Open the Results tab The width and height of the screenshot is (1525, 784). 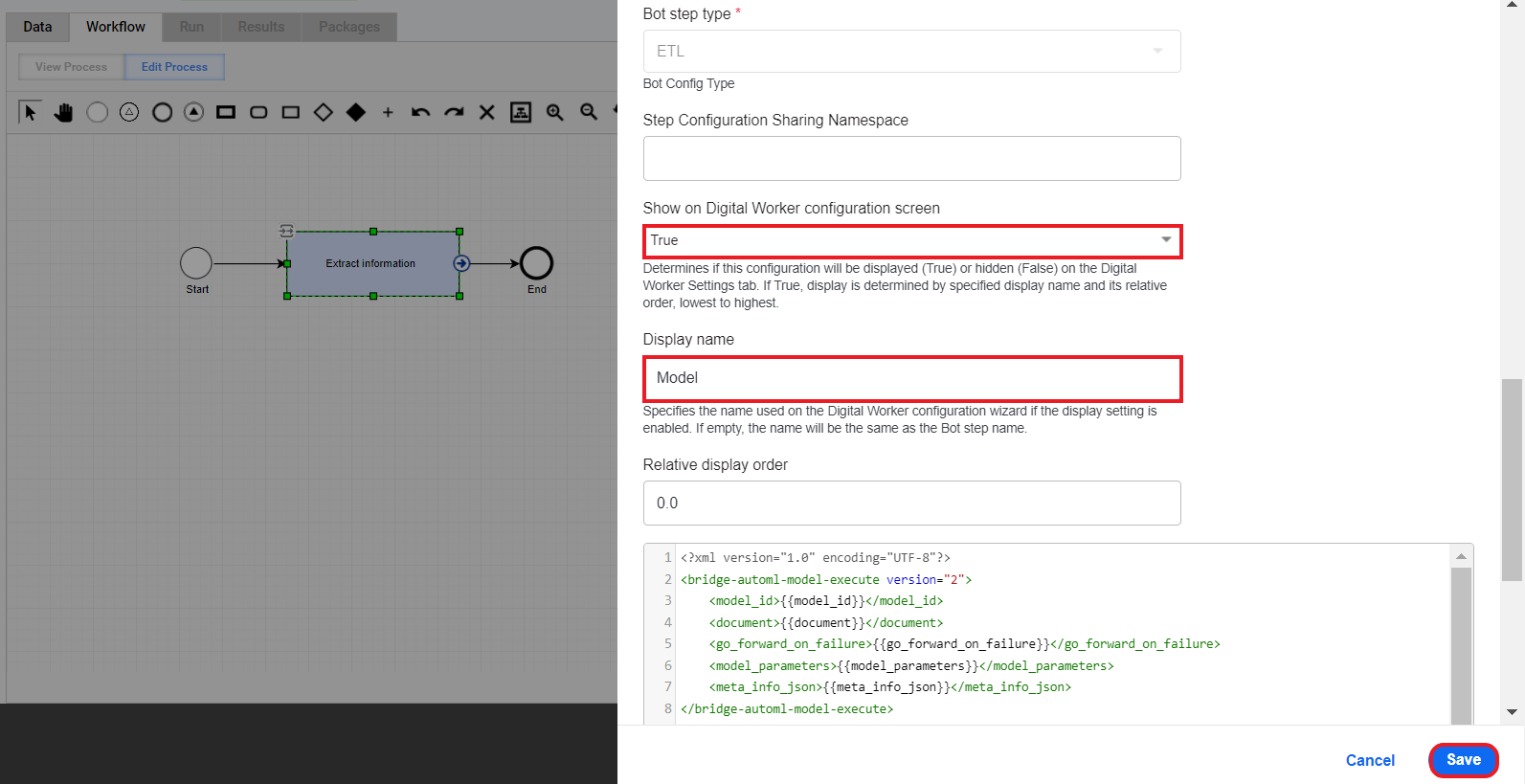[x=261, y=27]
